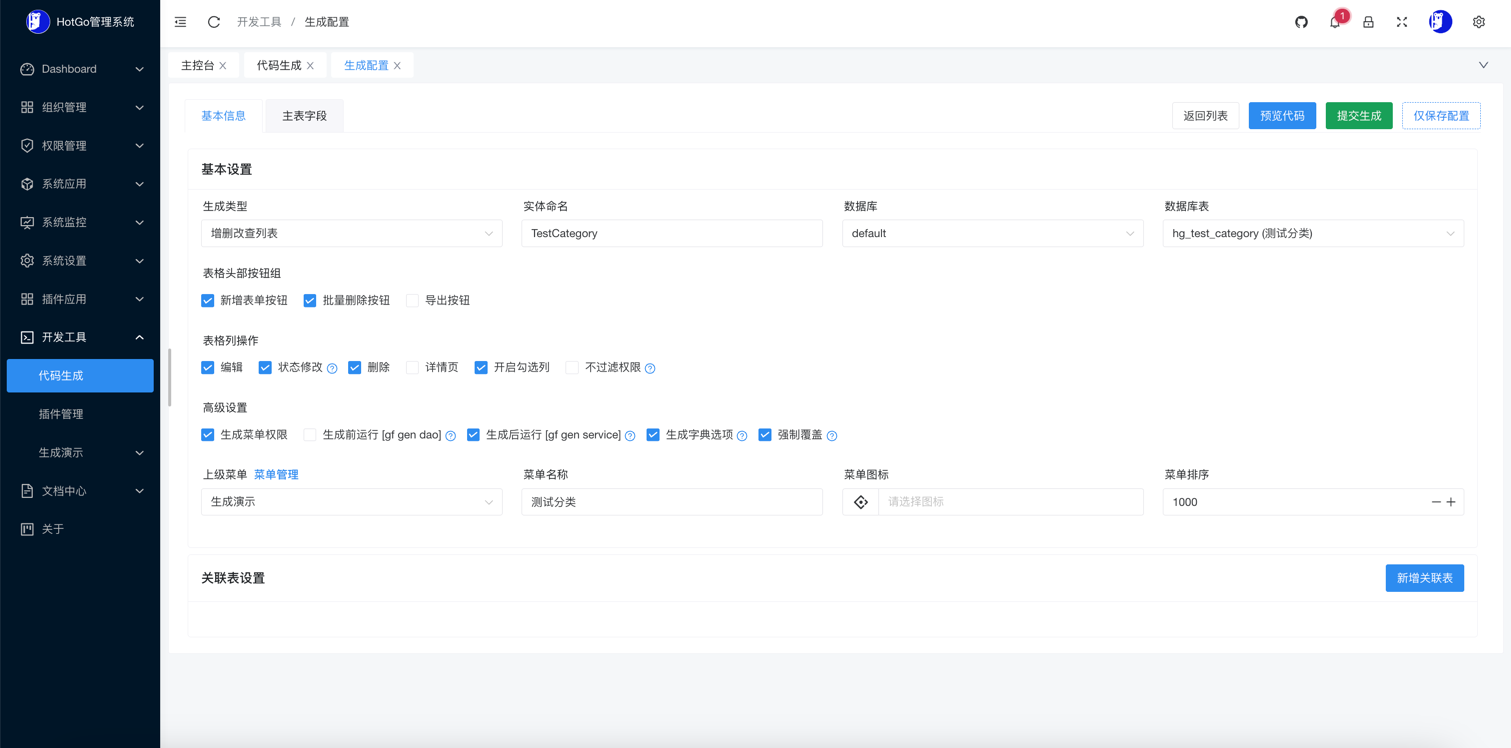Collapse the sidebar menu icon

point(180,22)
